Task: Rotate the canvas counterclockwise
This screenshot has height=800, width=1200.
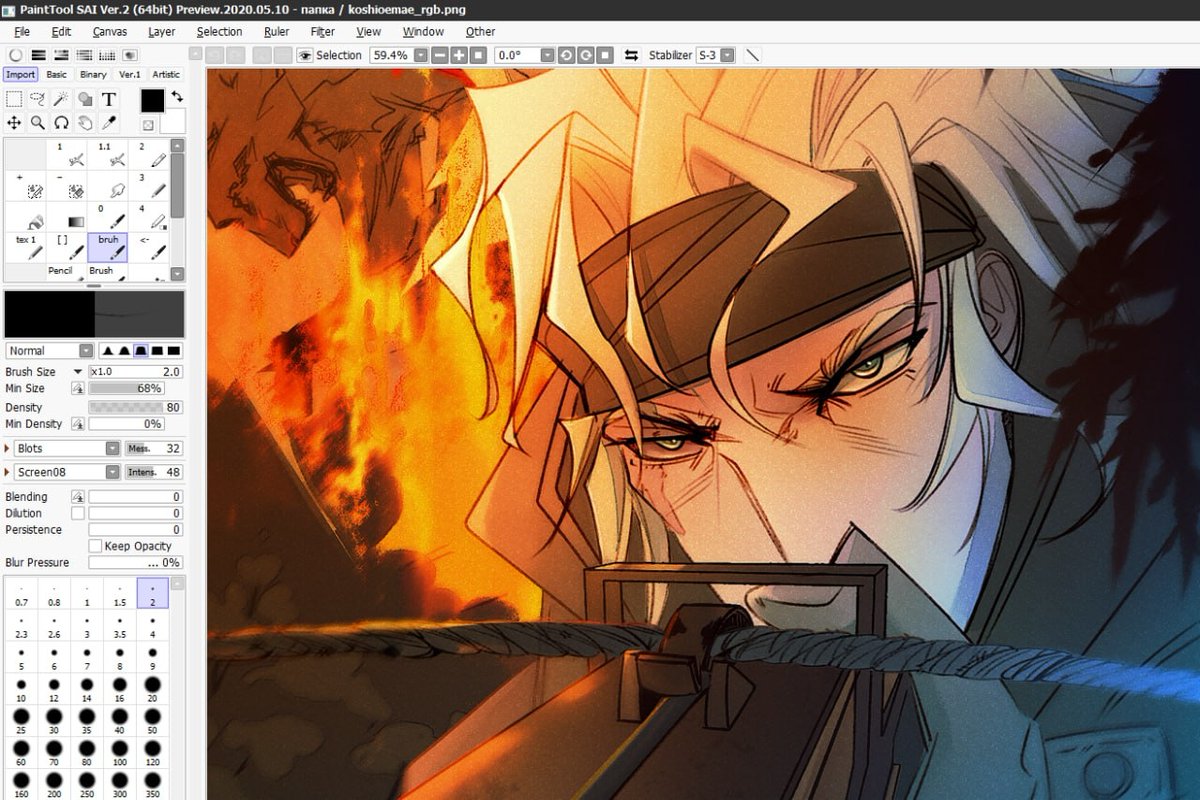Action: point(567,55)
